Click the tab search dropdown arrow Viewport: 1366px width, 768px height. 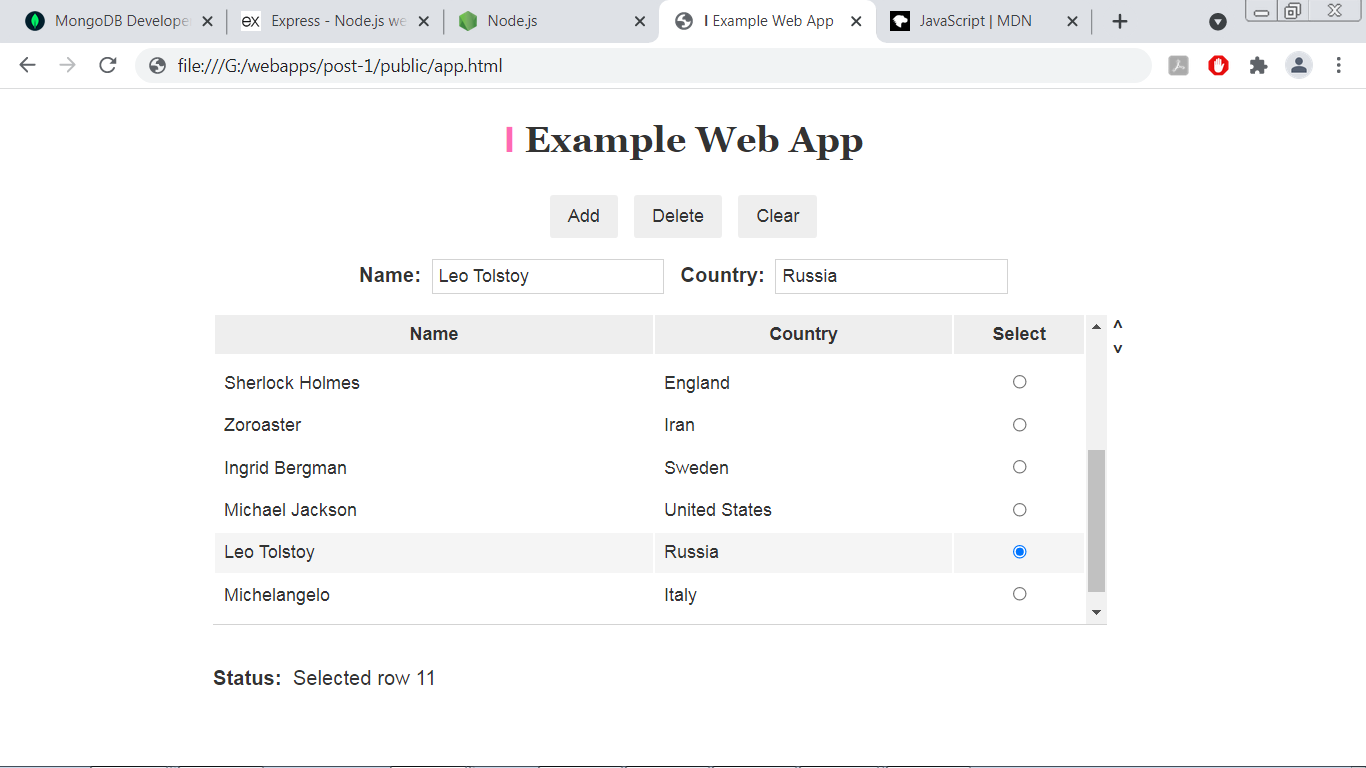[x=1217, y=21]
